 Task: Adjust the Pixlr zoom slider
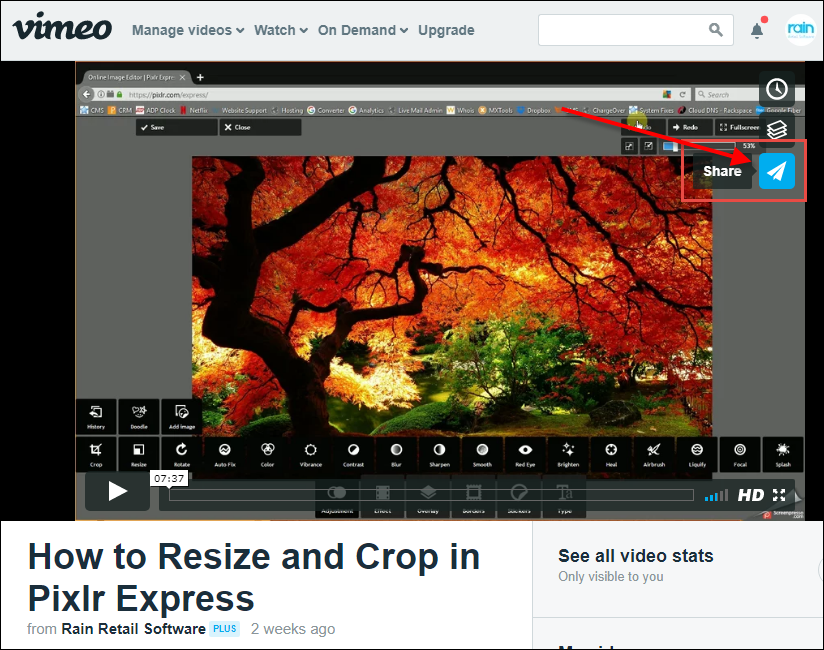699,146
